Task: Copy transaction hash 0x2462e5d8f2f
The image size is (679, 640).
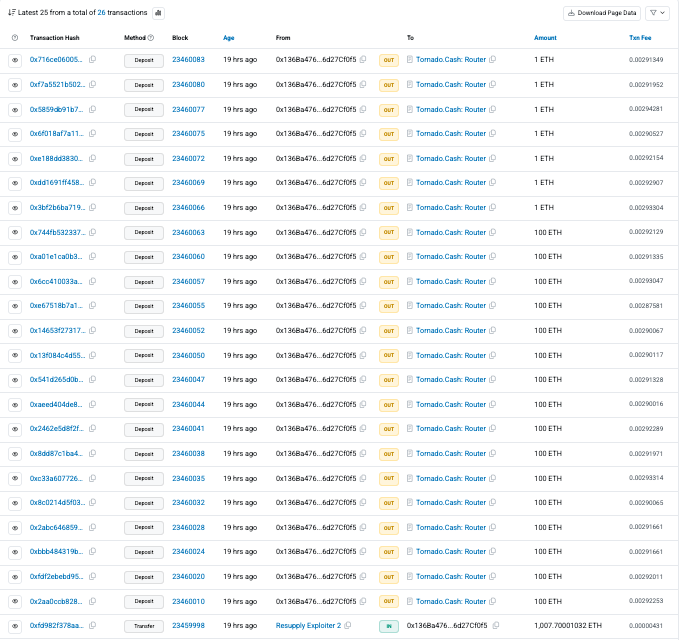Action: (92, 428)
